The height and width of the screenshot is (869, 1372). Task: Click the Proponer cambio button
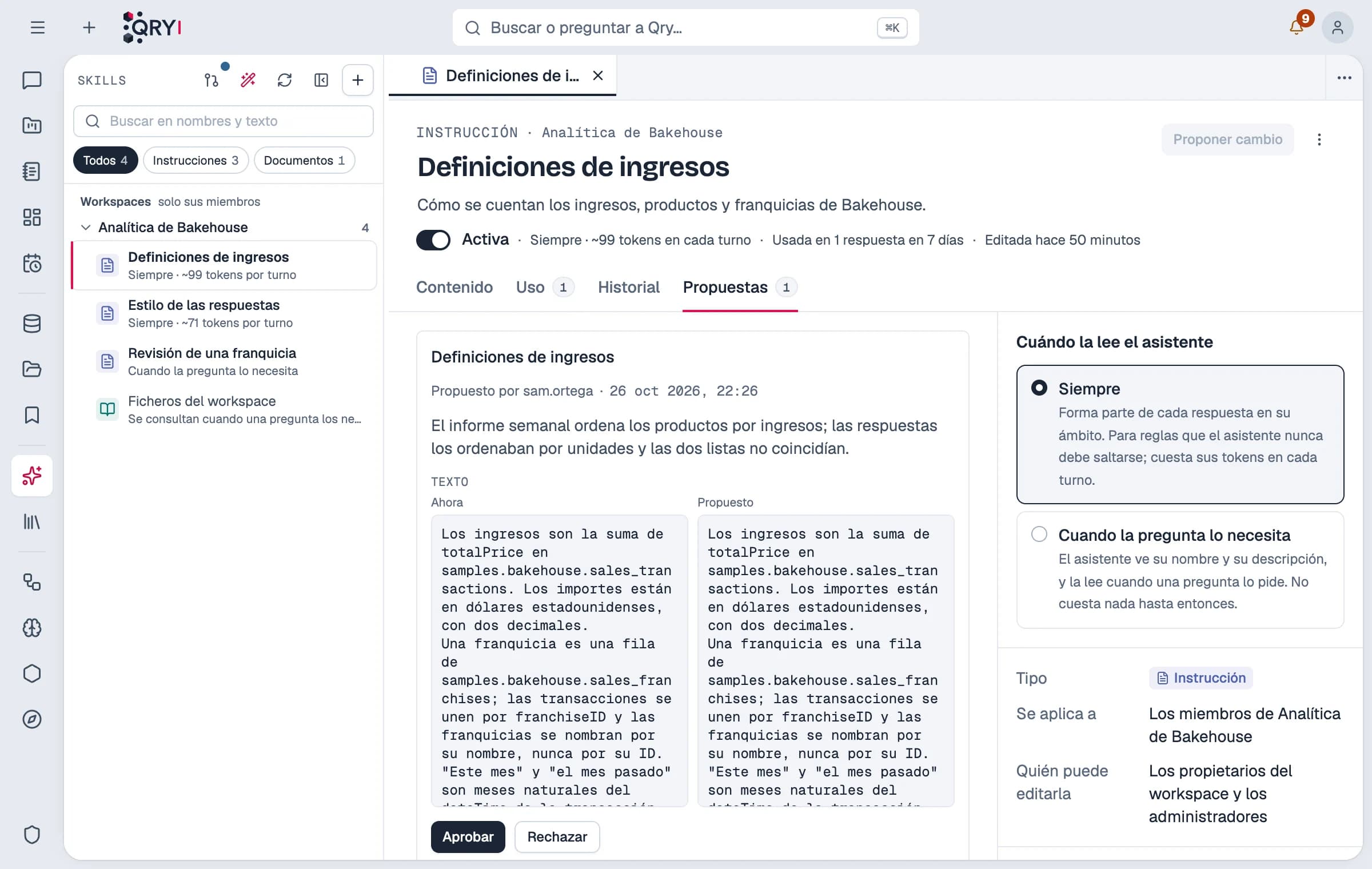[x=1227, y=139]
